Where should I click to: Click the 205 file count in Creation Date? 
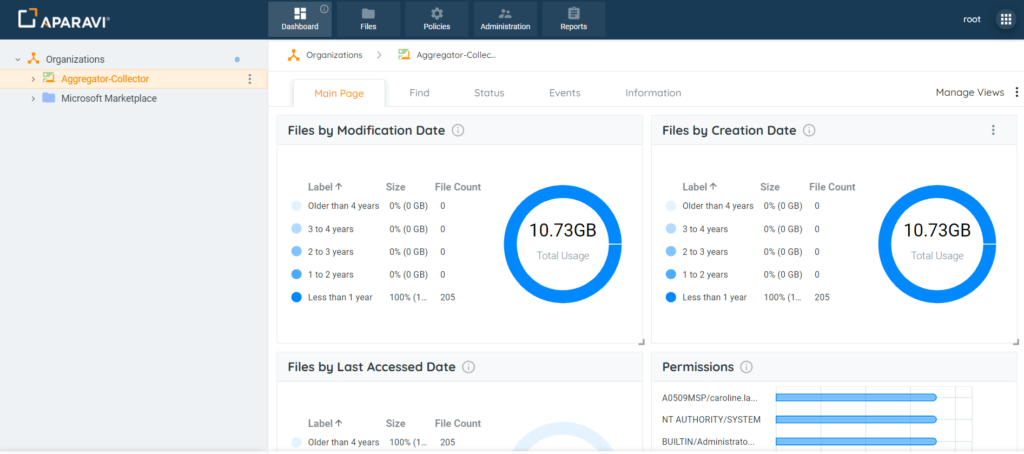[822, 297]
